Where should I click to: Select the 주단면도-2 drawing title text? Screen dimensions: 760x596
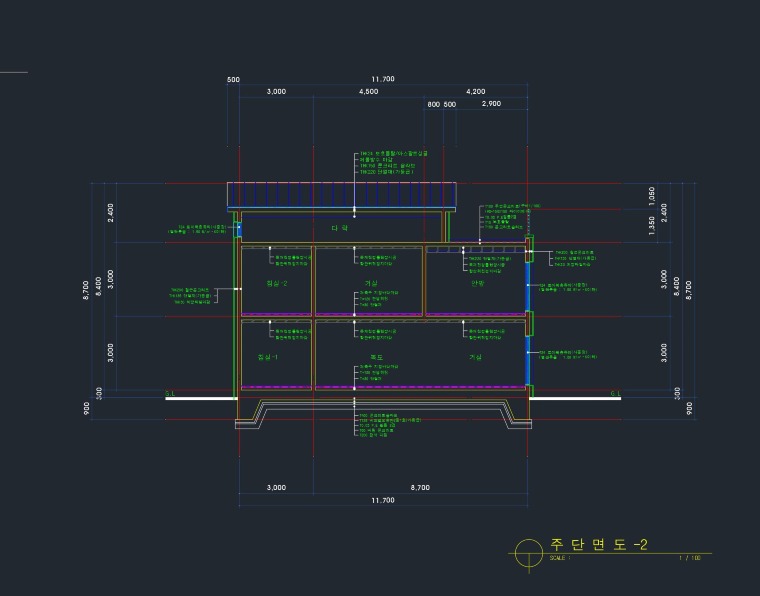coord(599,545)
